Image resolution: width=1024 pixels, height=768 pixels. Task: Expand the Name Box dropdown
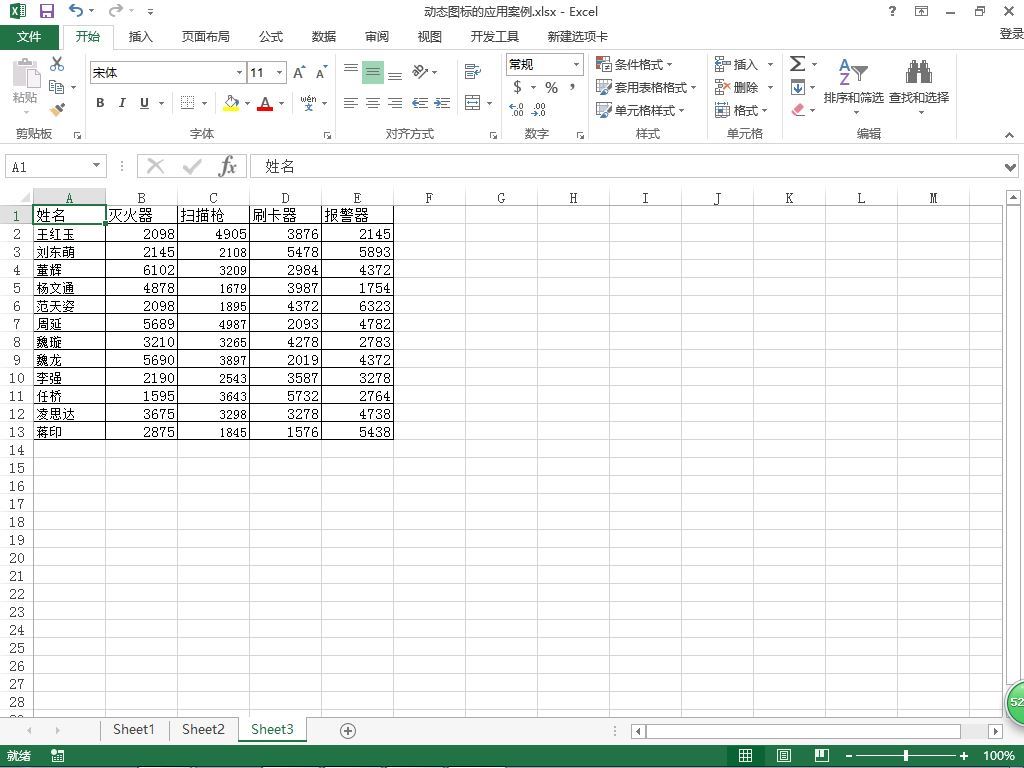point(96,166)
